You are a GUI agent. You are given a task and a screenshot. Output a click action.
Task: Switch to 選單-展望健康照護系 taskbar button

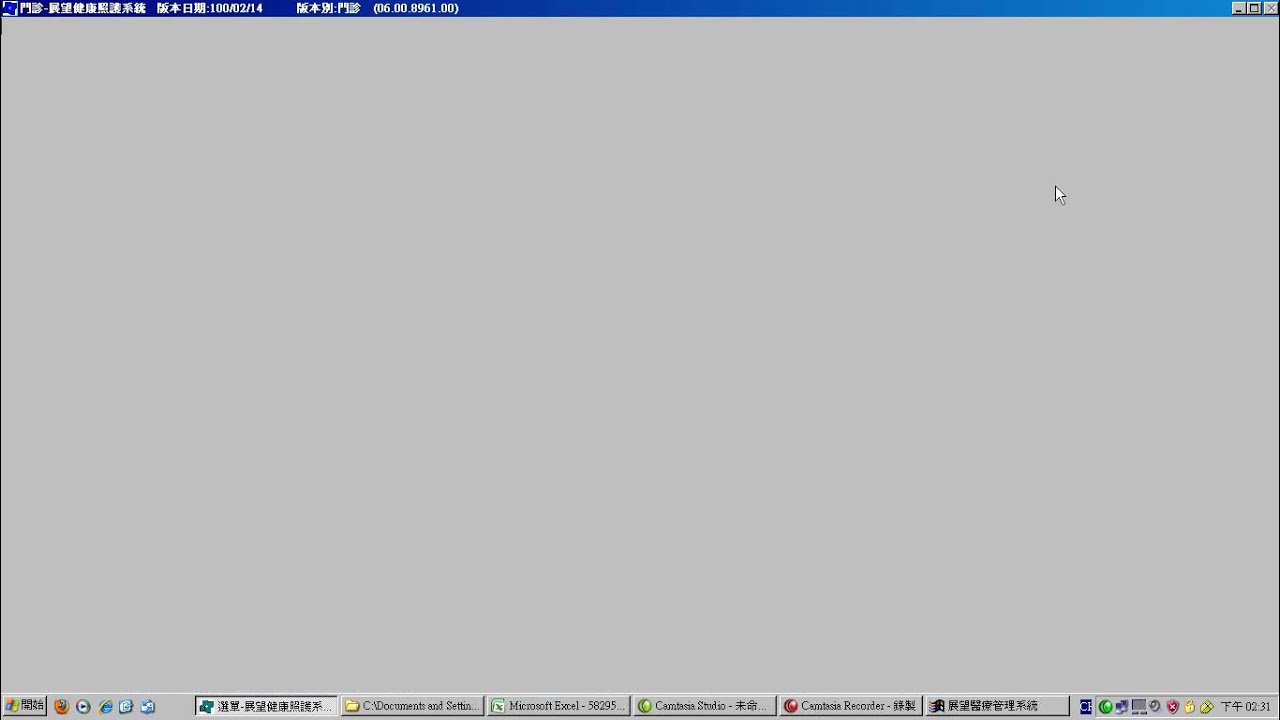tap(267, 706)
